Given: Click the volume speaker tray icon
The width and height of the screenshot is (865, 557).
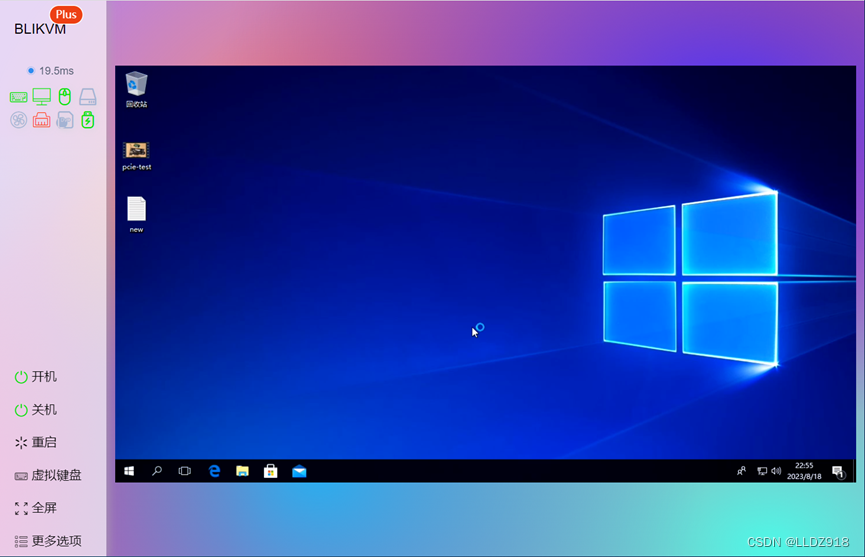Looking at the screenshot, I should (776, 471).
